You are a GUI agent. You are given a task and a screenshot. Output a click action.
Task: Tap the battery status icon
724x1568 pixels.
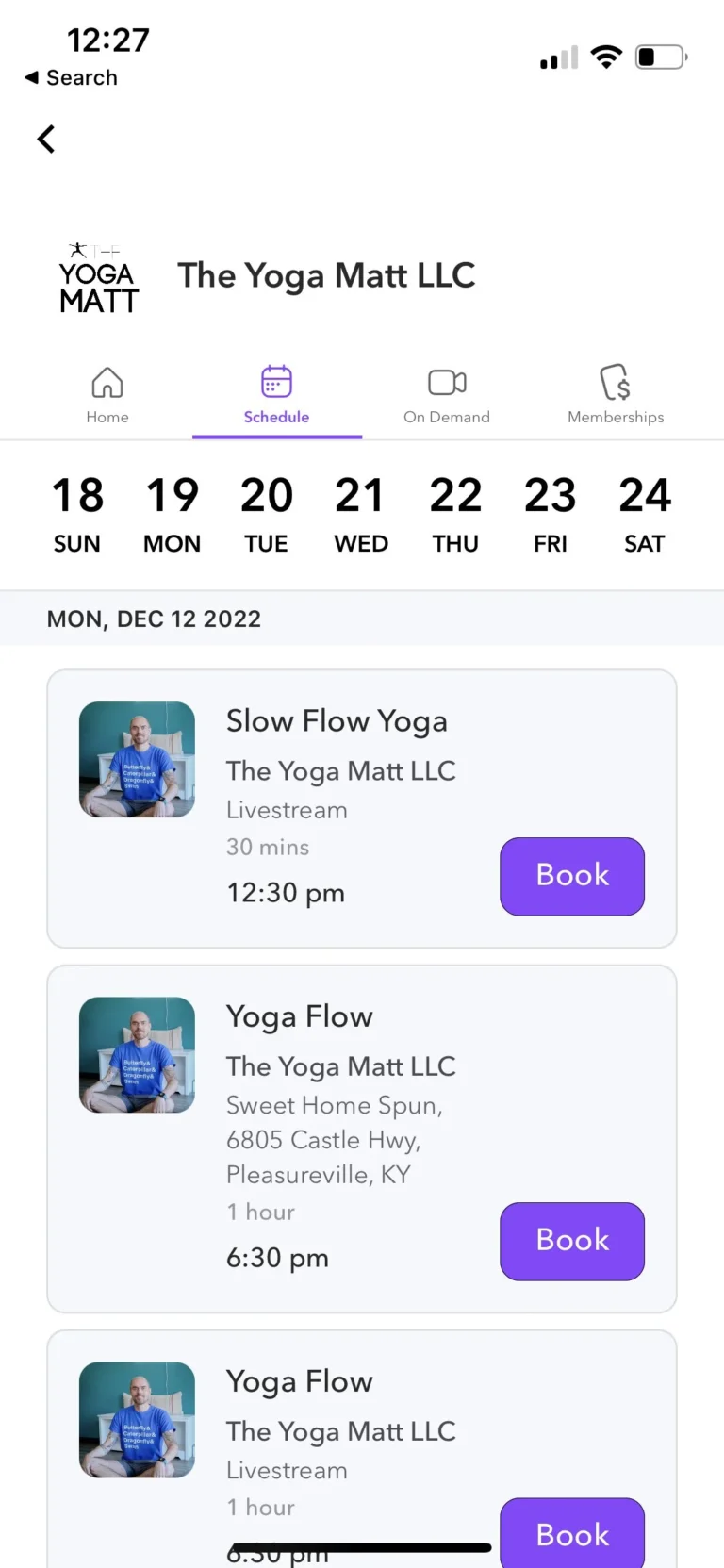point(662,58)
